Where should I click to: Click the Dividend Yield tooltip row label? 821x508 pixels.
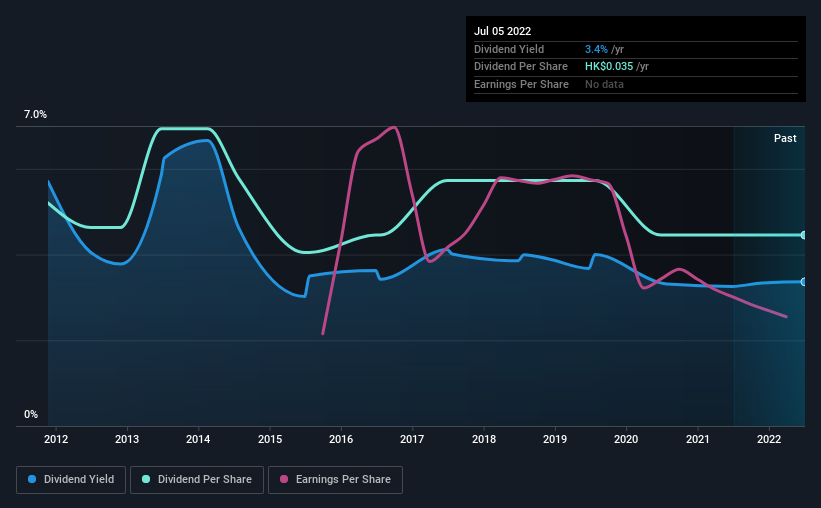click(509, 49)
